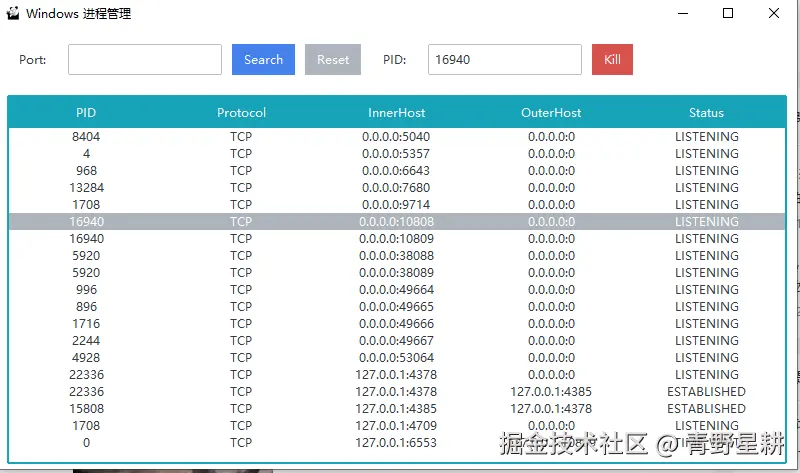Select the row with PID 1716
This screenshot has width=800, height=473.
click(x=397, y=323)
